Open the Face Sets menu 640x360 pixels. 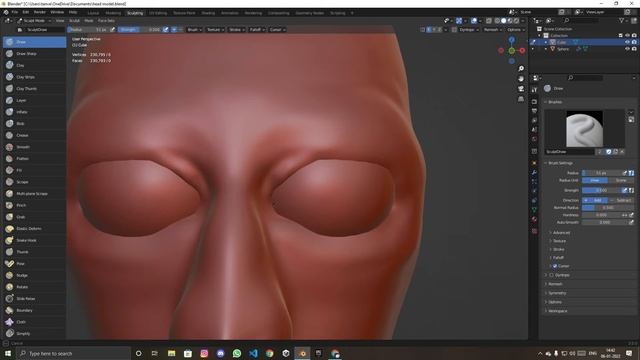106,20
